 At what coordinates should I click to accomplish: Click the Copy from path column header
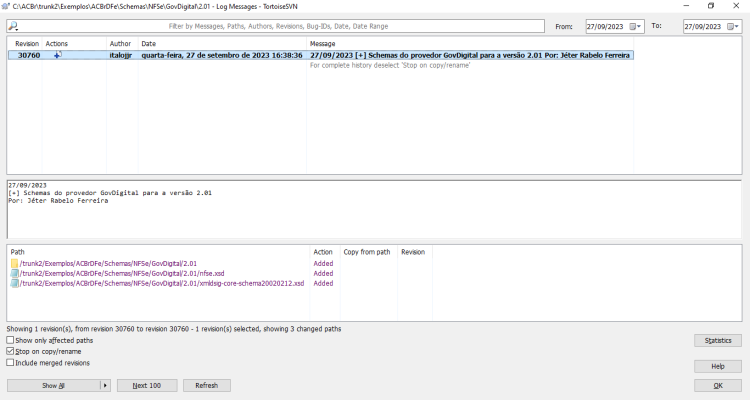click(369, 252)
